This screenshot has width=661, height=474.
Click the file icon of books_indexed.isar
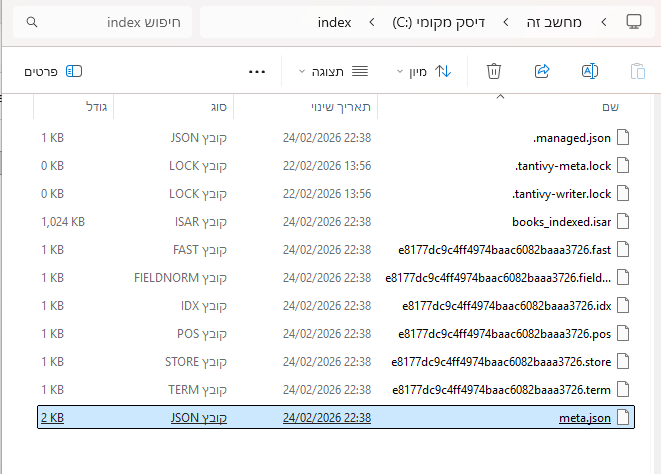point(624,222)
